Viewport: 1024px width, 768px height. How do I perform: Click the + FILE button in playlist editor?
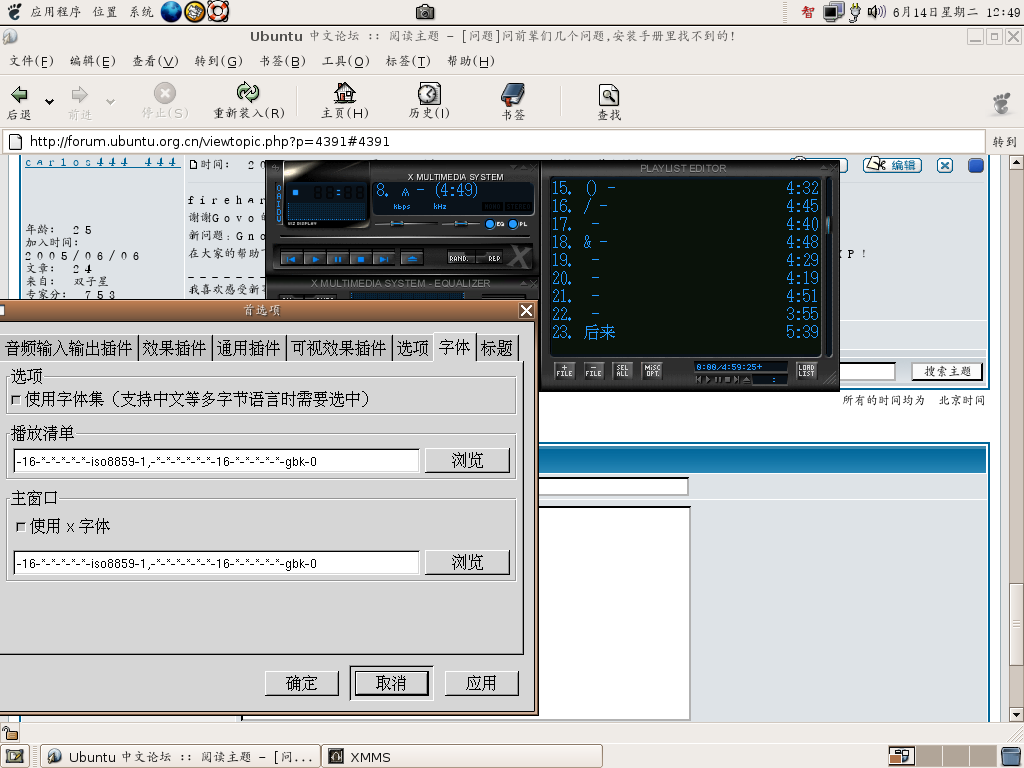[564, 371]
